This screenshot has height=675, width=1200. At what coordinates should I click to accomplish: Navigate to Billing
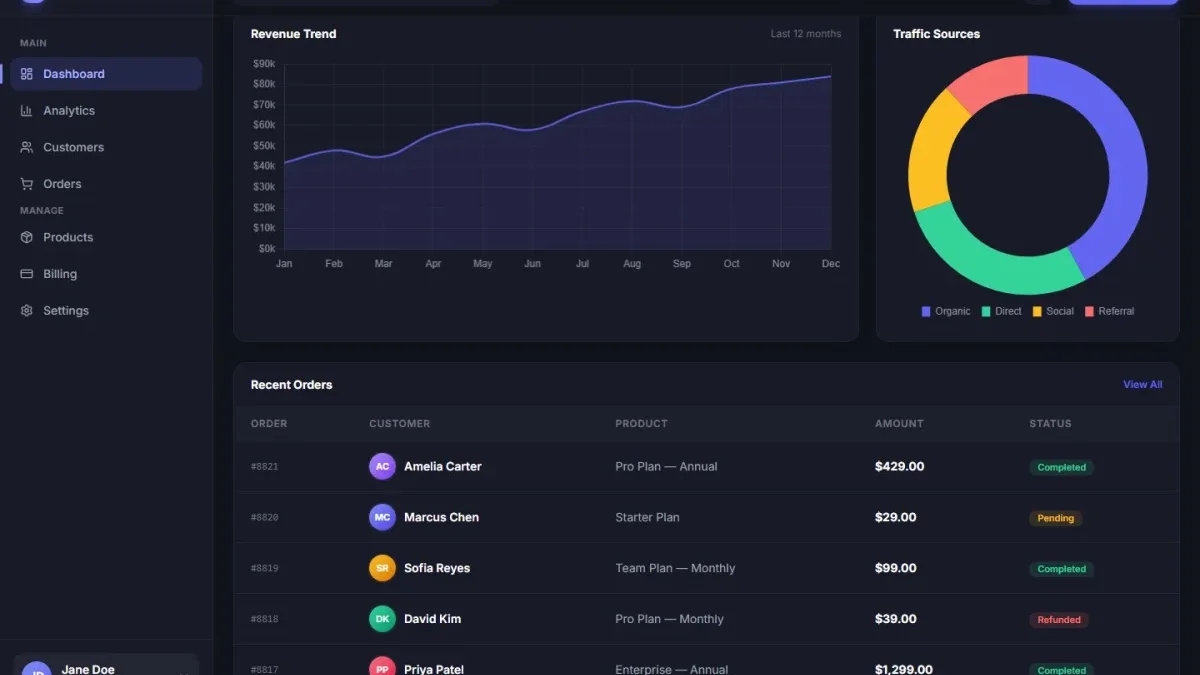[106, 274]
